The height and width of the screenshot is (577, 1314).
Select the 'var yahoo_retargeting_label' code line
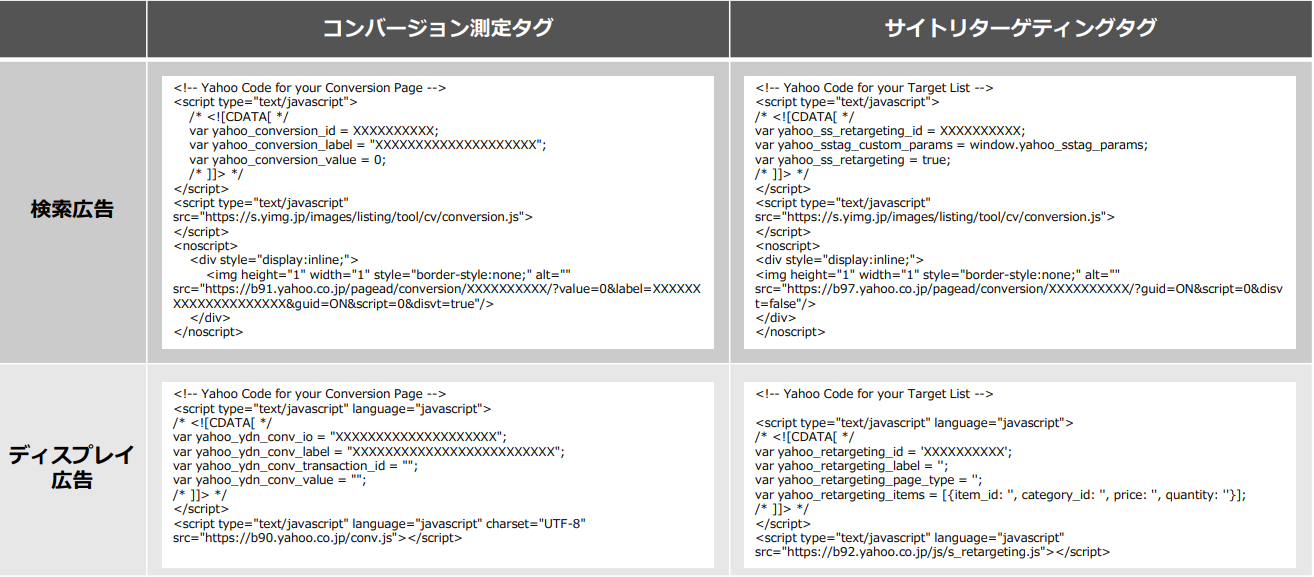[x=852, y=466]
